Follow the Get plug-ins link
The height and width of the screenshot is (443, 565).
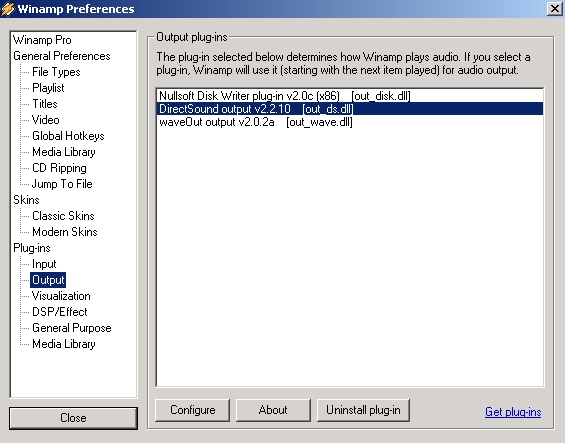click(513, 412)
